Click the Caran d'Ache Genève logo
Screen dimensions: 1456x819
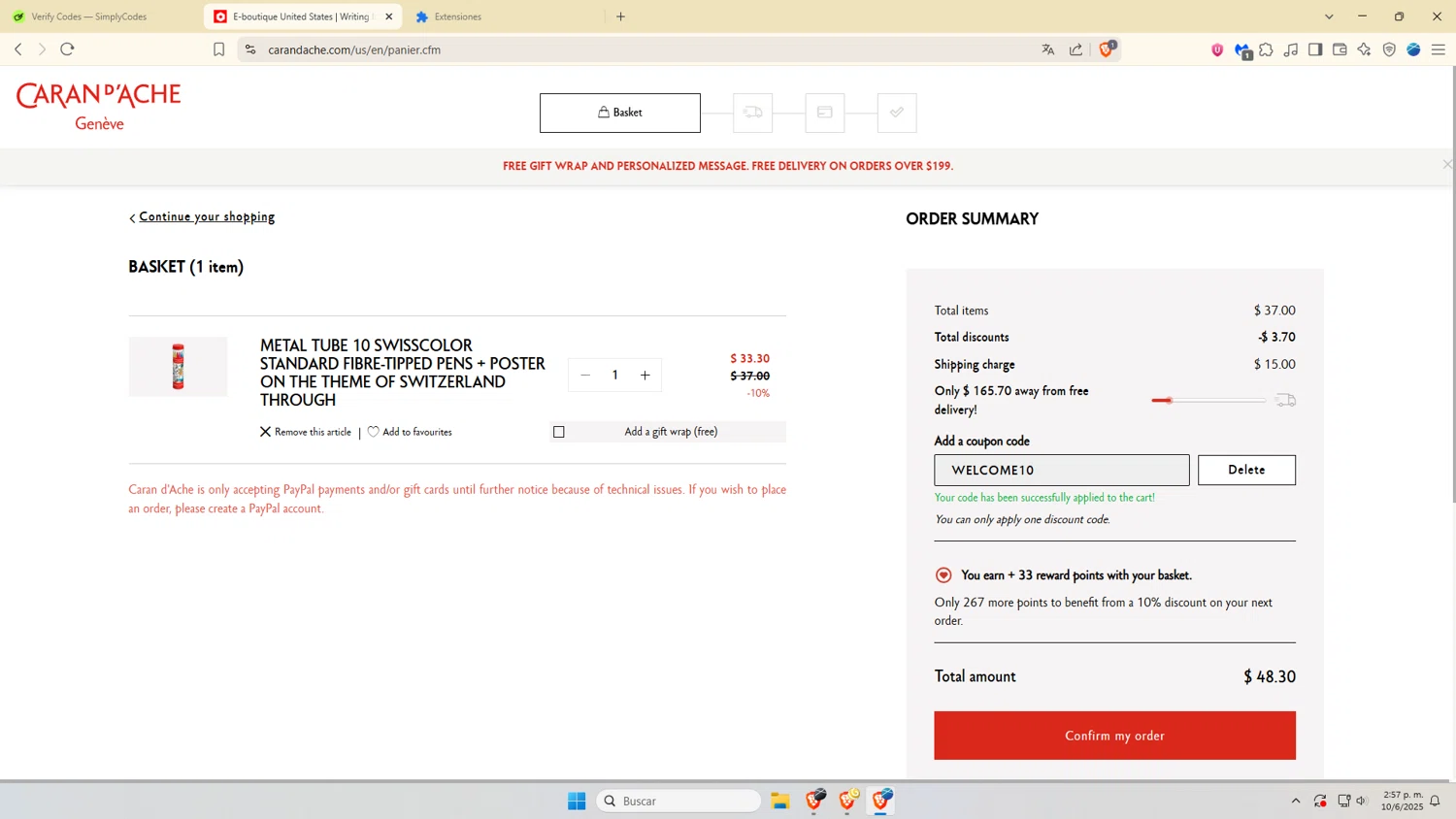[x=99, y=107]
